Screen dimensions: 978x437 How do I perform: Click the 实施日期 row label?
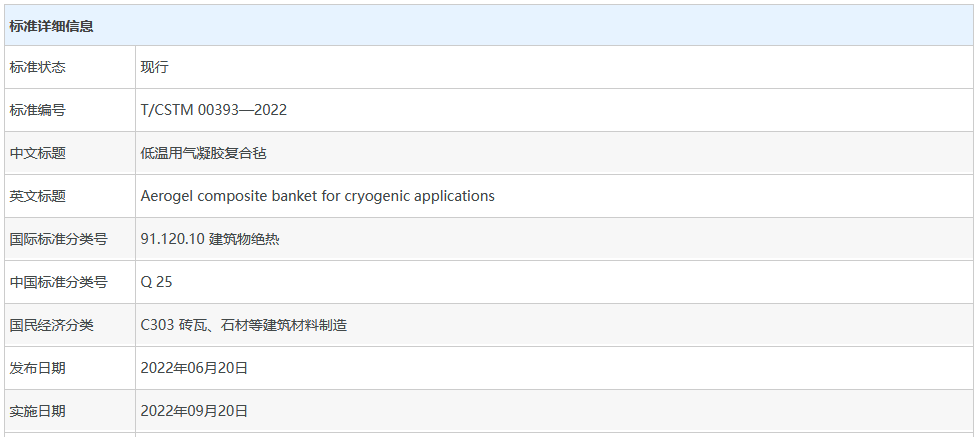38,411
